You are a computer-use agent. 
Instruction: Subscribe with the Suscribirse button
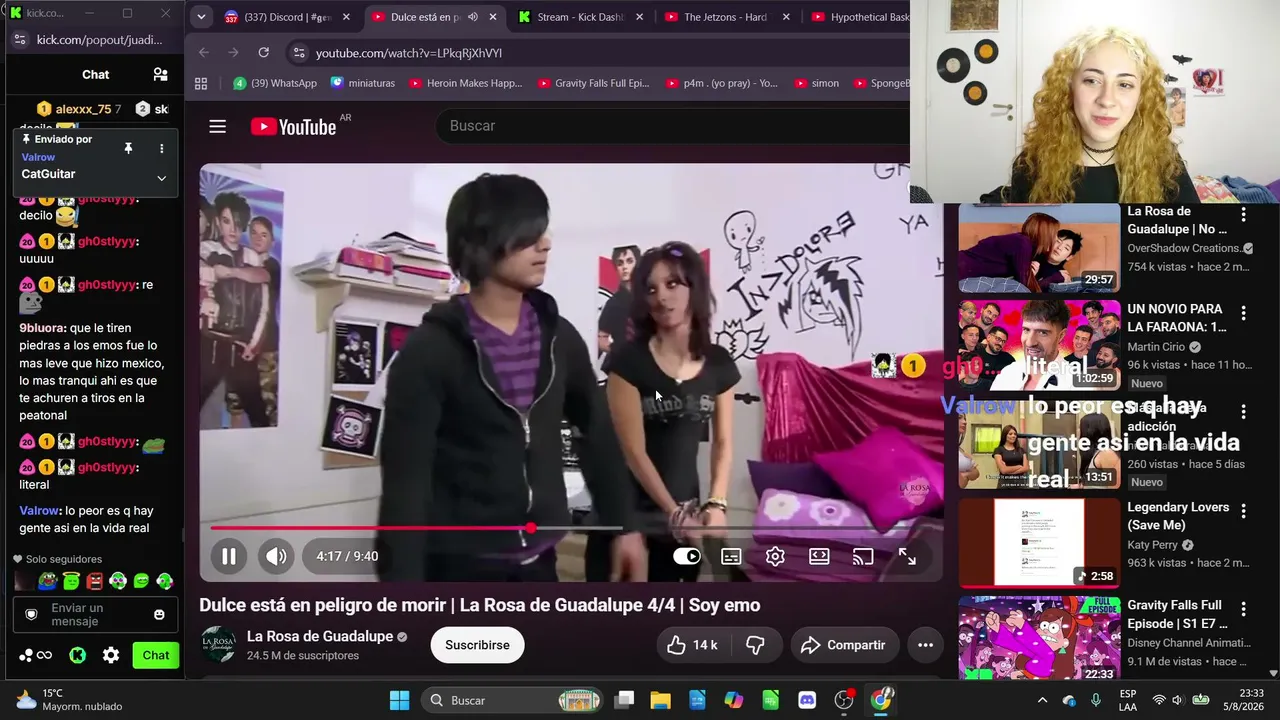tap(477, 645)
